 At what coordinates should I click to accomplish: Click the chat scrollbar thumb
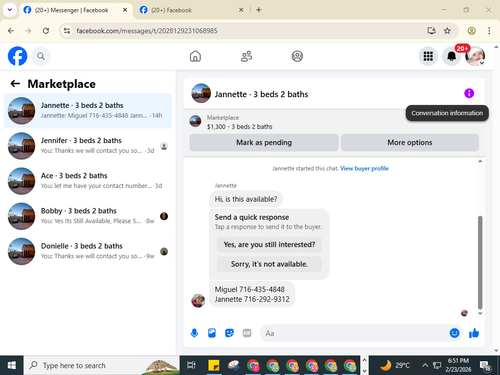[480, 262]
